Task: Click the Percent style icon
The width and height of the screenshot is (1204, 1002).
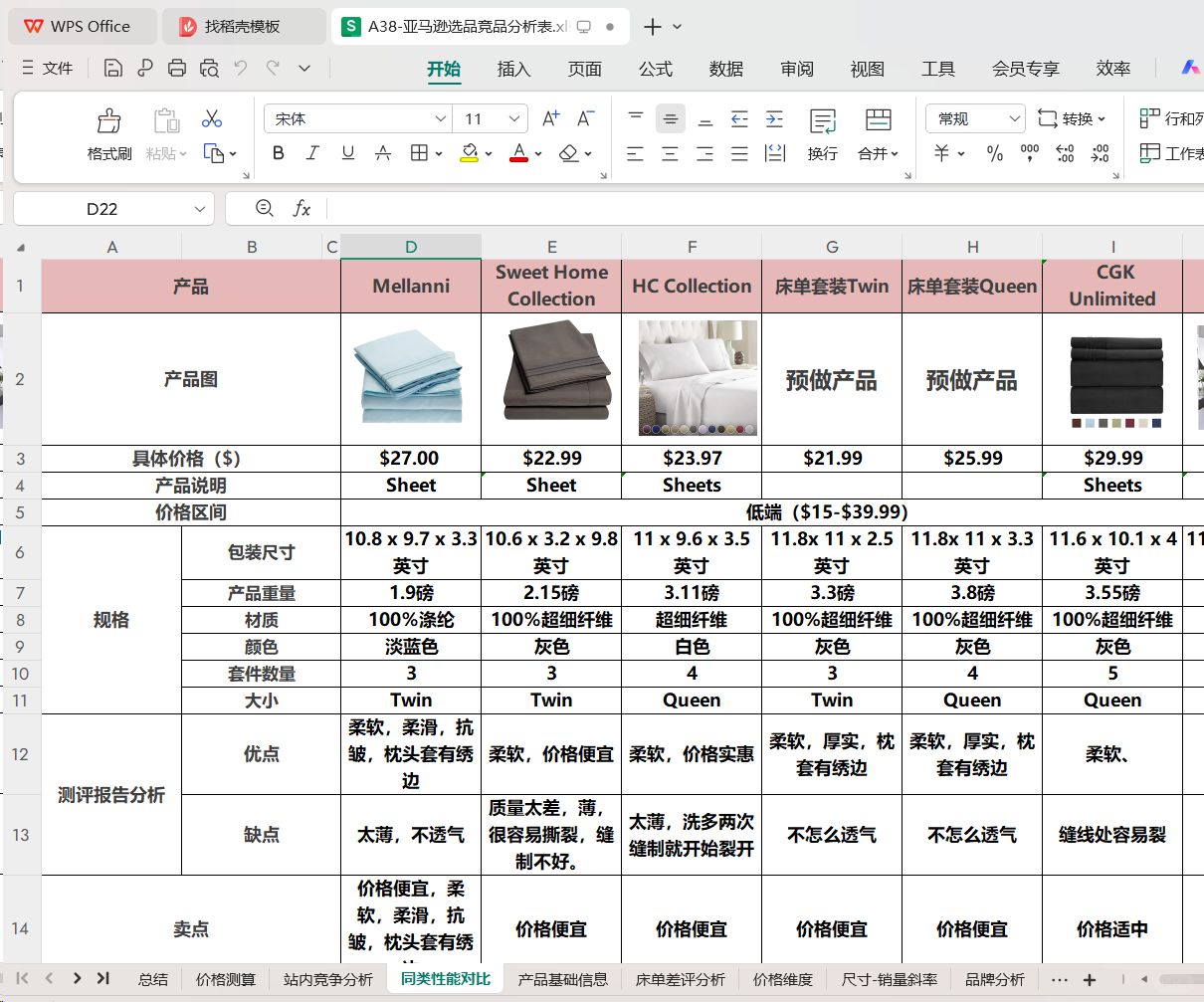Action: click(x=995, y=153)
